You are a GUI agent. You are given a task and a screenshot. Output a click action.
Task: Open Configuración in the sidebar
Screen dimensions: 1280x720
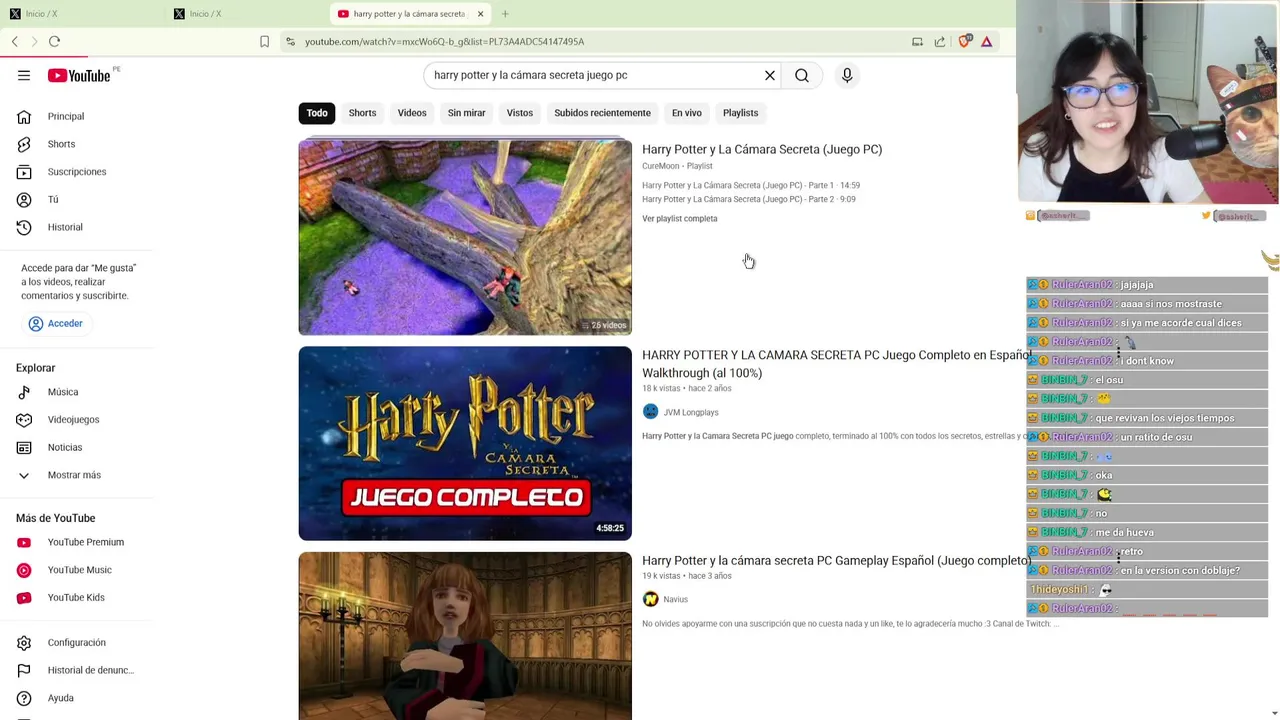pyautogui.click(x=78, y=643)
